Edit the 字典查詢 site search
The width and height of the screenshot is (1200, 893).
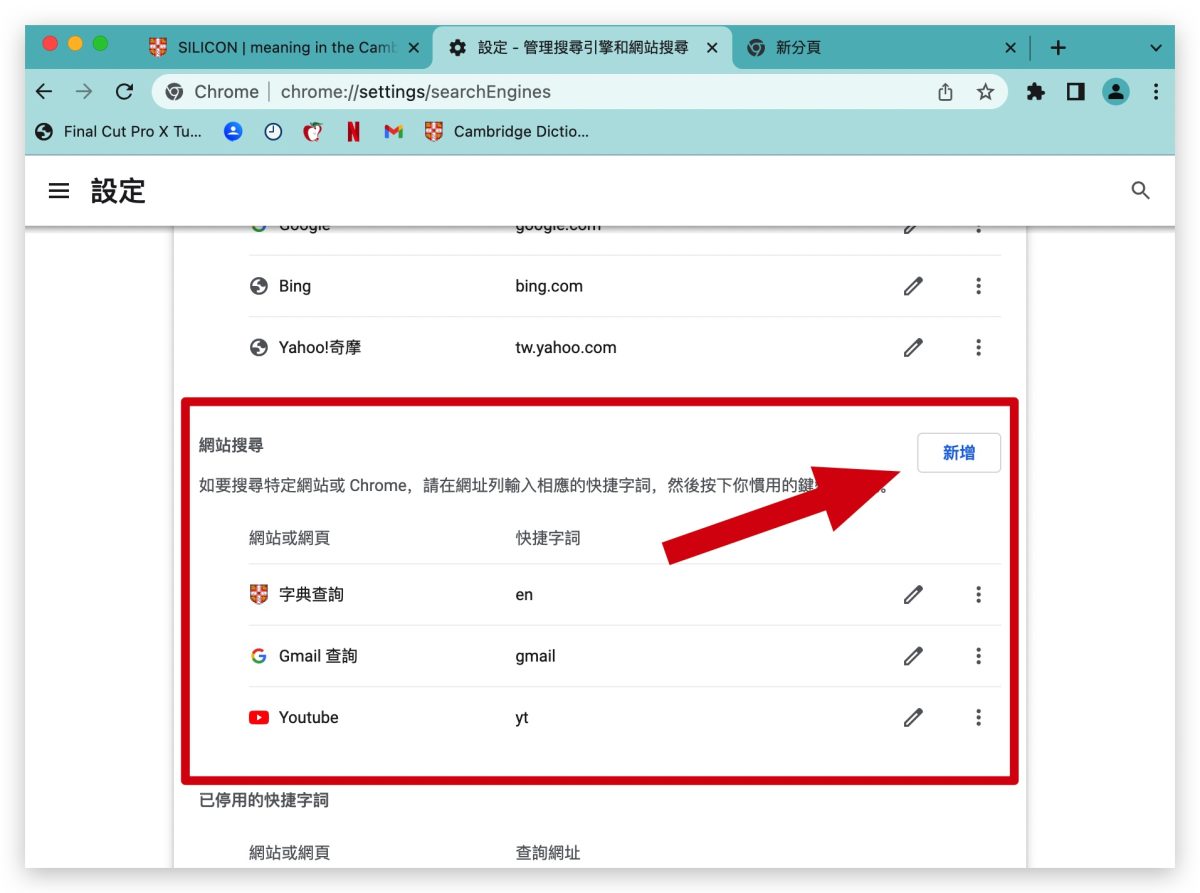tap(912, 595)
